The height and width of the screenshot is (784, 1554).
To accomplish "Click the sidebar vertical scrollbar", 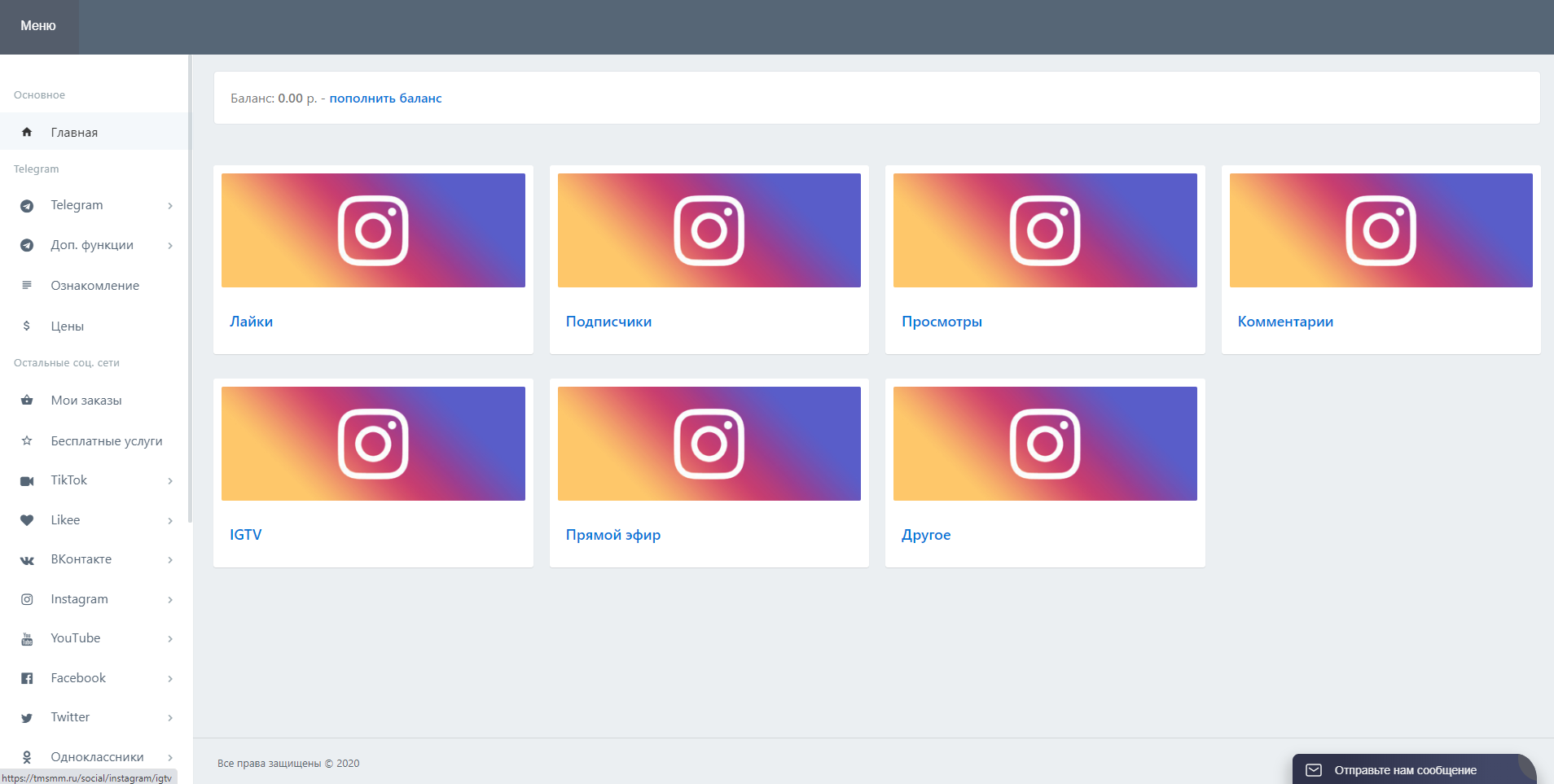I will click(x=190, y=289).
